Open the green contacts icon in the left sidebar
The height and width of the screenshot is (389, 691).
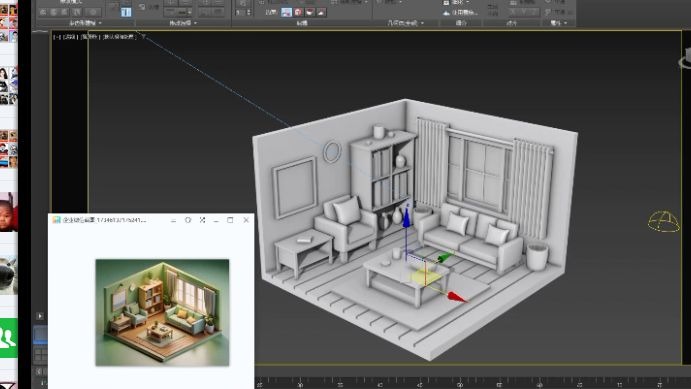[8, 338]
